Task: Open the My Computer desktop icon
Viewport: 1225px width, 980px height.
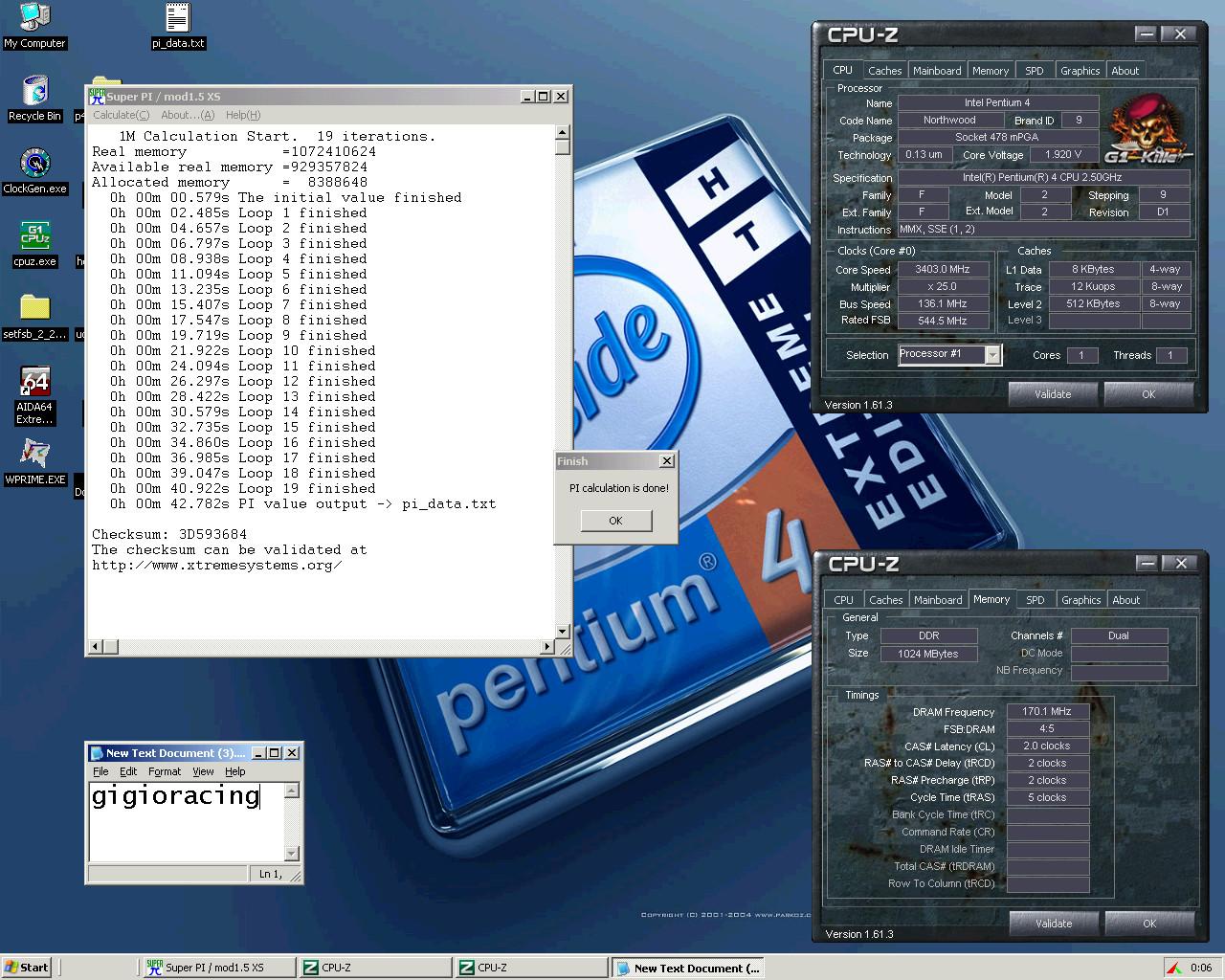Action: click(34, 26)
